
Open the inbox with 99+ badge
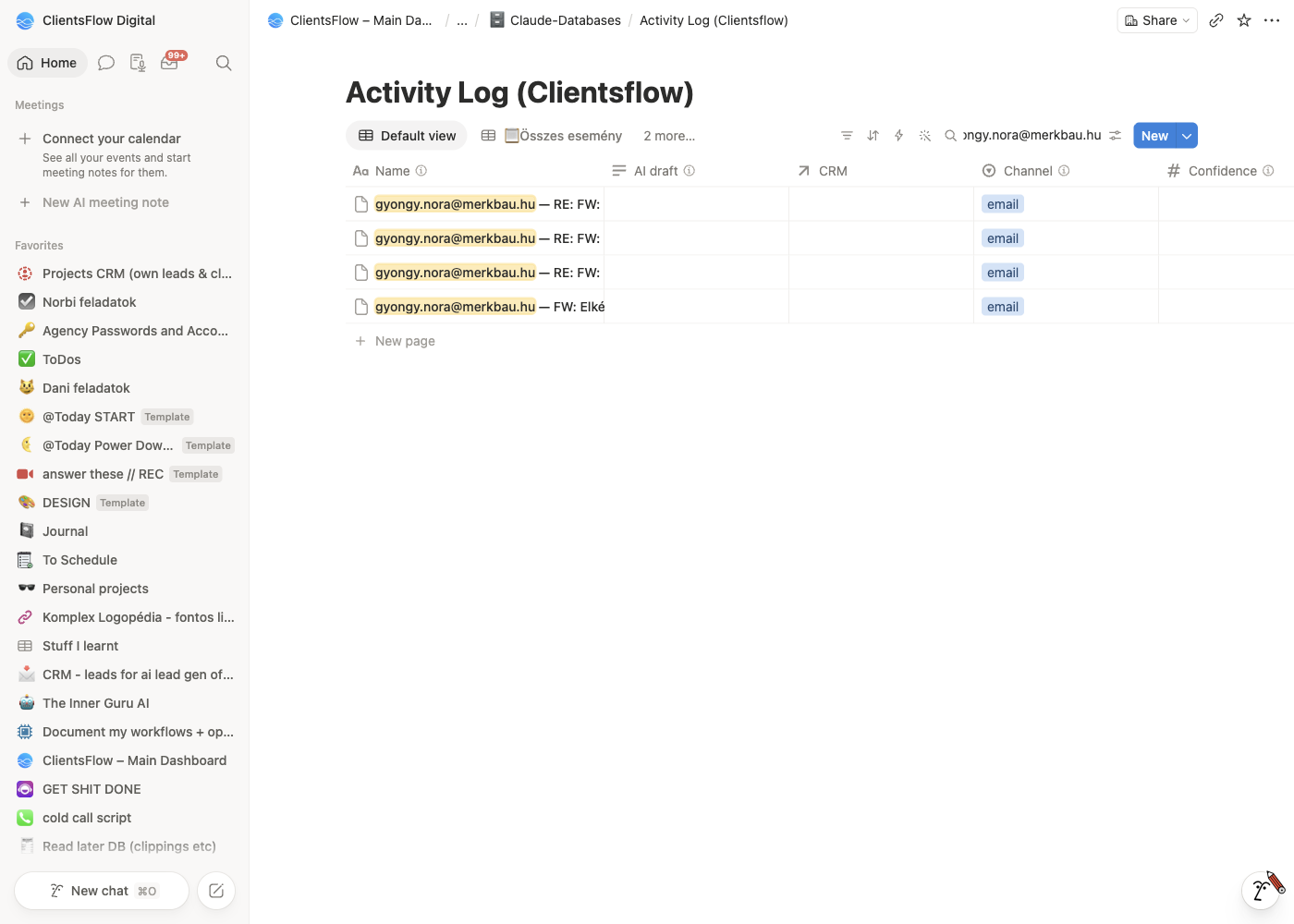click(x=170, y=62)
